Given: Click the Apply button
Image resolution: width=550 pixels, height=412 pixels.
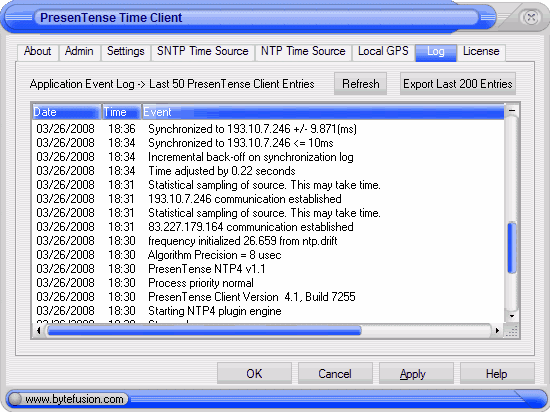Looking at the screenshot, I should [416, 373].
